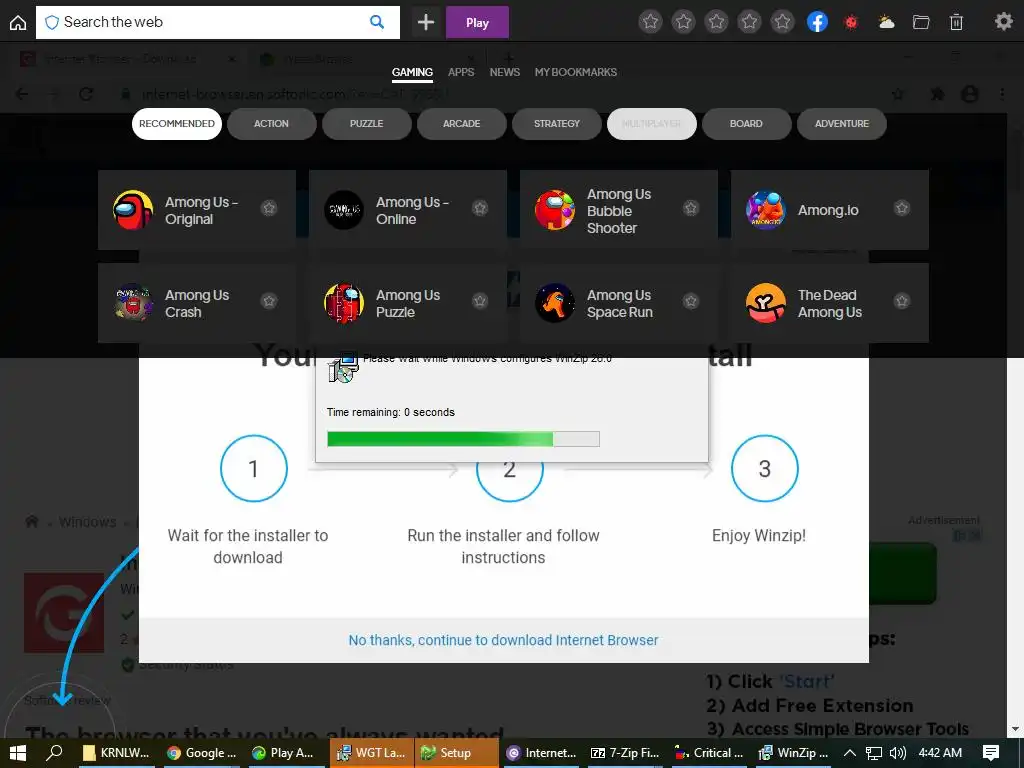Click the first empty star bookmark slot

click(650, 22)
